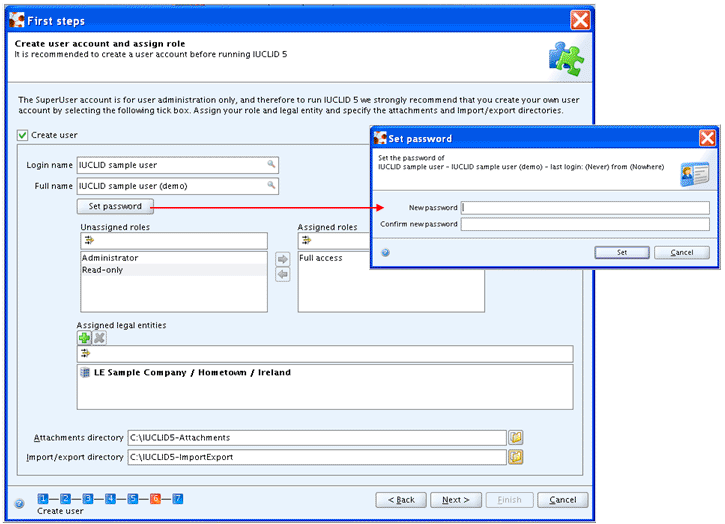Click the First steps title bar app icon

tap(17, 20)
